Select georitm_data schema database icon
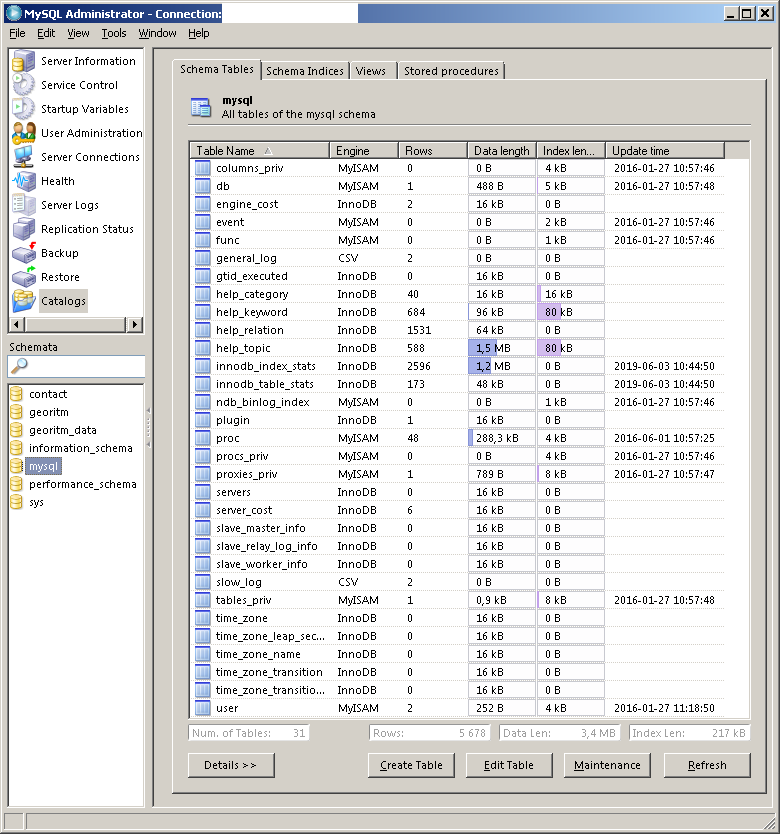780x834 pixels. tap(16, 430)
